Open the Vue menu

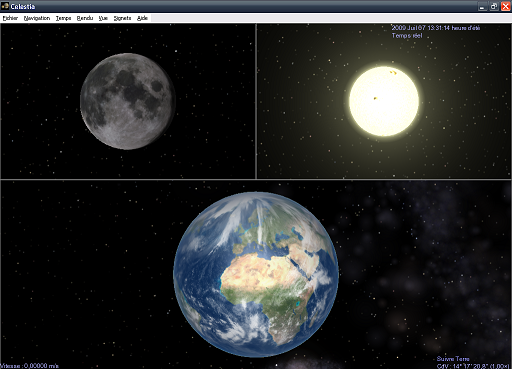[x=103, y=18]
